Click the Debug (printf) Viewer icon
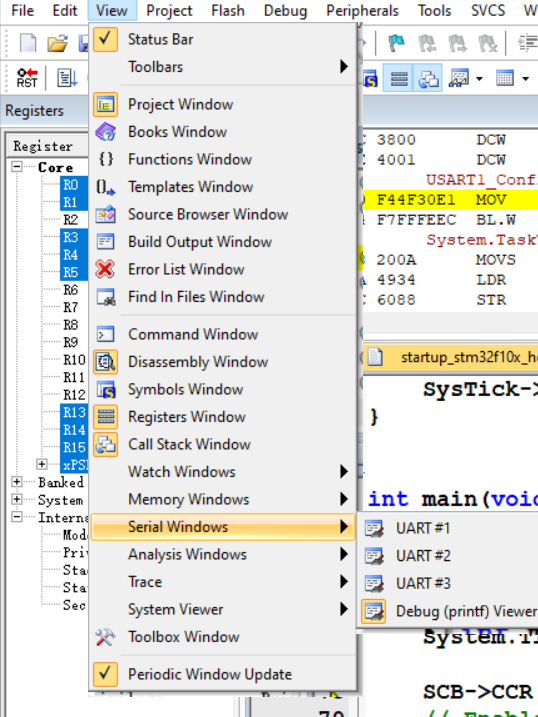The image size is (538, 717). click(x=374, y=611)
